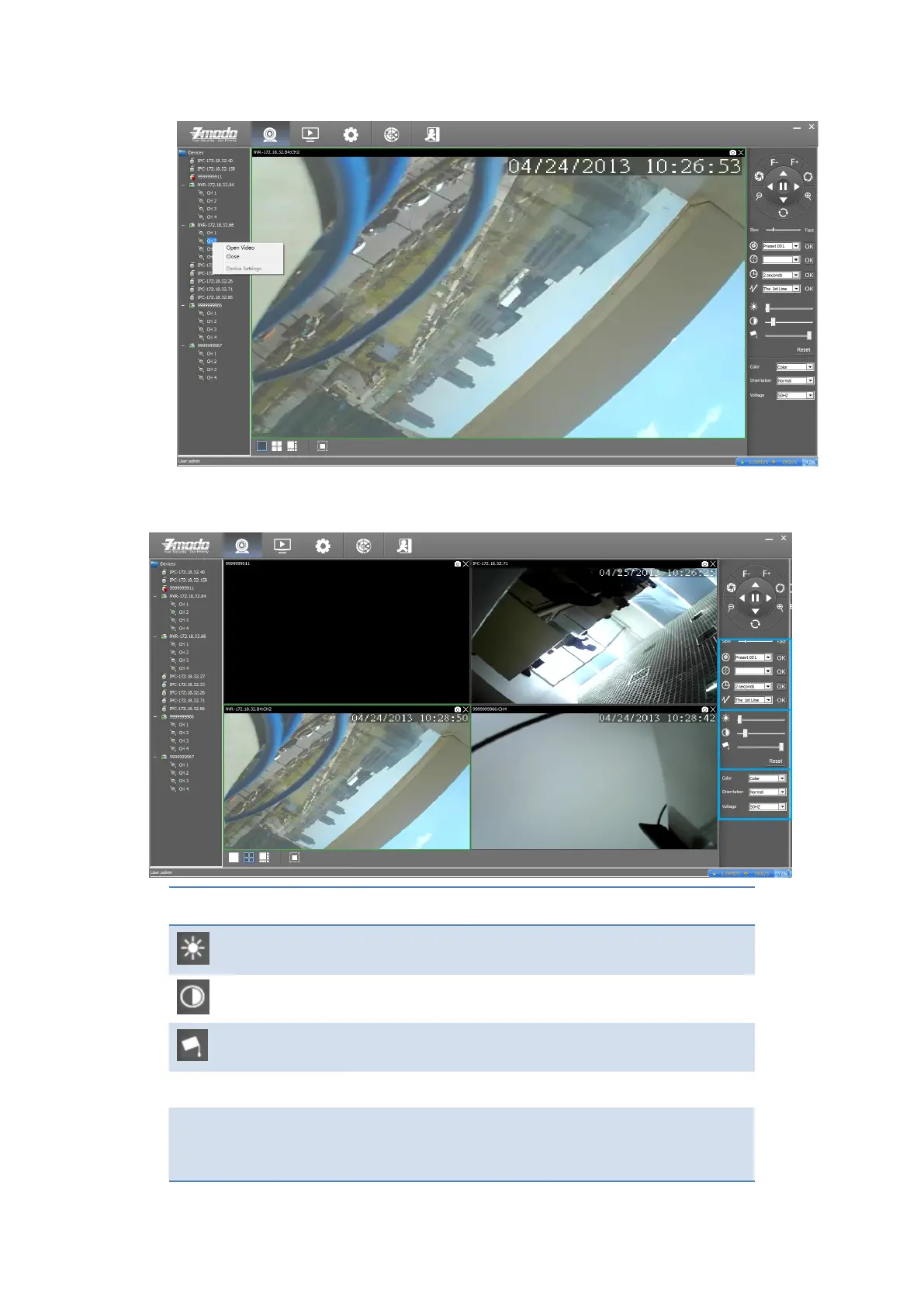Viewport: 924px width, 1307px height.
Task: Click the PTZ zoom-in magnifier in the upper screenshot
Action: pos(808,196)
